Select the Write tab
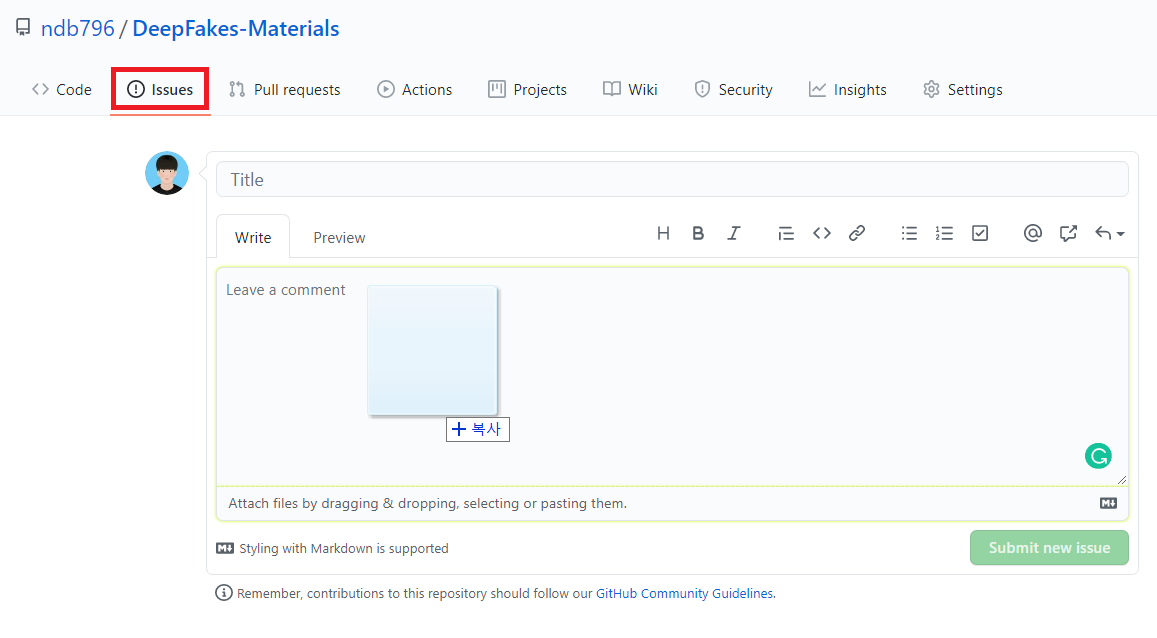The width and height of the screenshot is (1157, 638). click(x=253, y=237)
